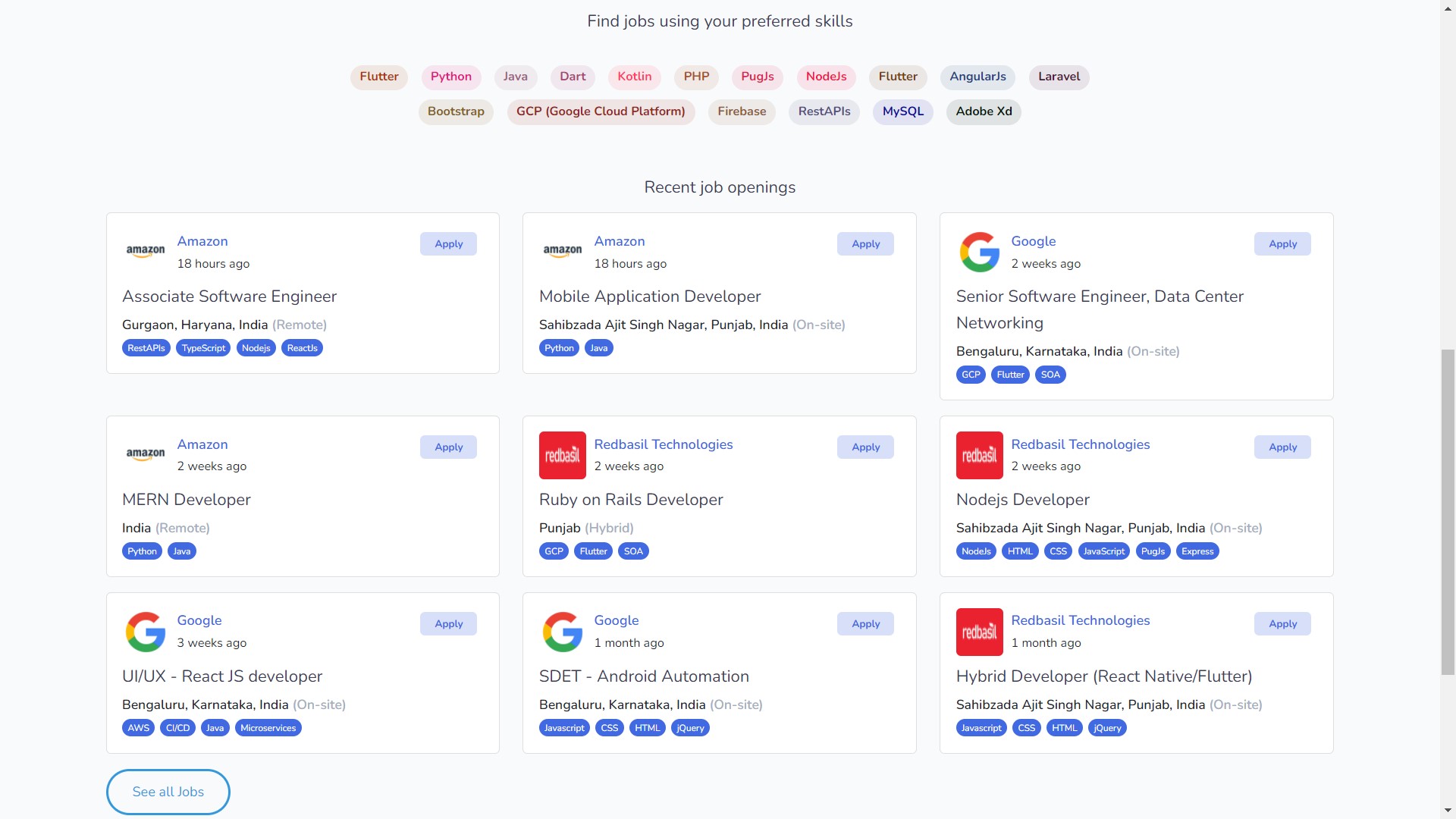Click the Google logo on SDET Android Automation card
The image size is (1456, 819).
click(x=562, y=632)
